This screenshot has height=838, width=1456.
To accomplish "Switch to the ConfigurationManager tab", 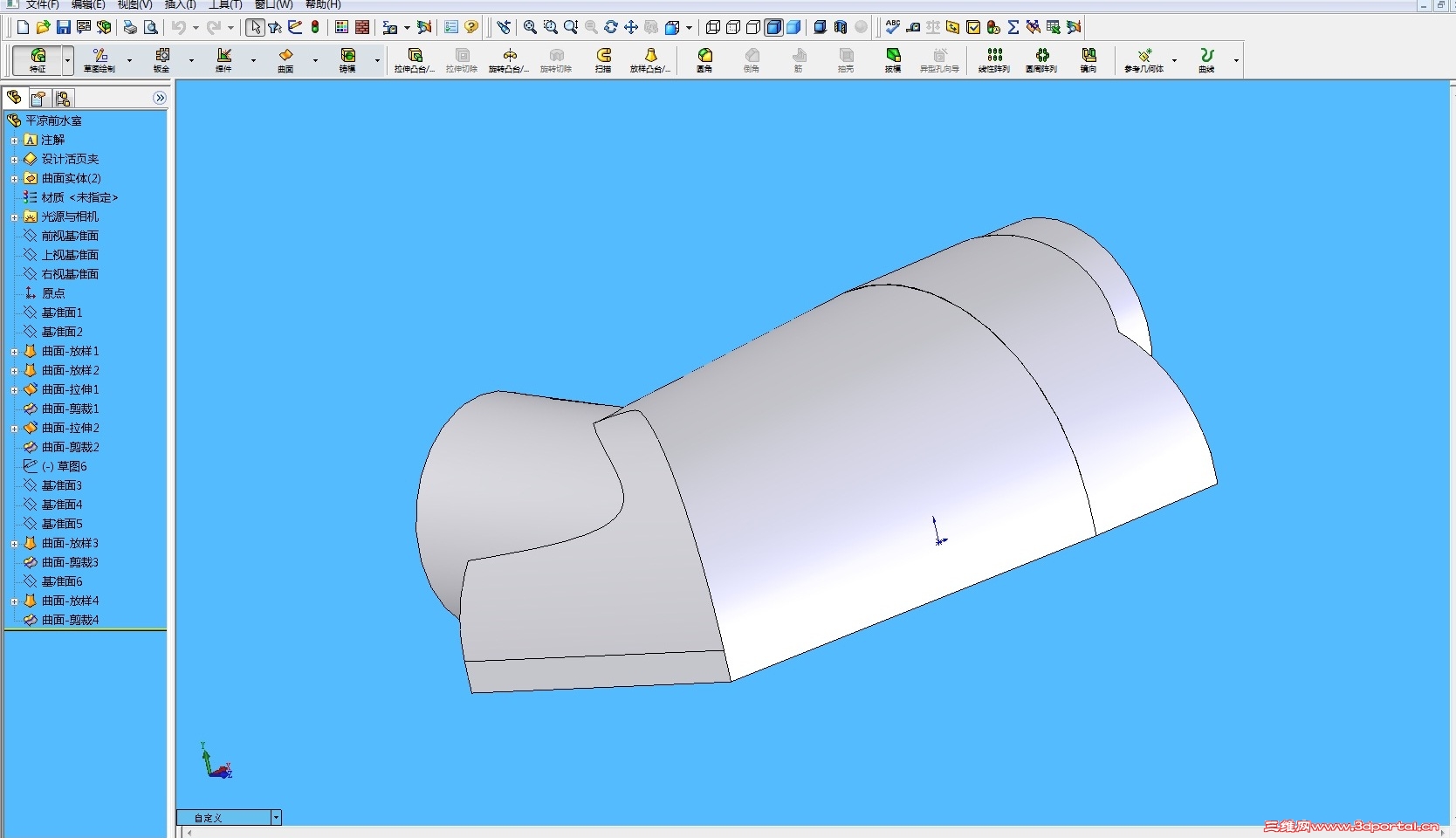I will tap(63, 98).
